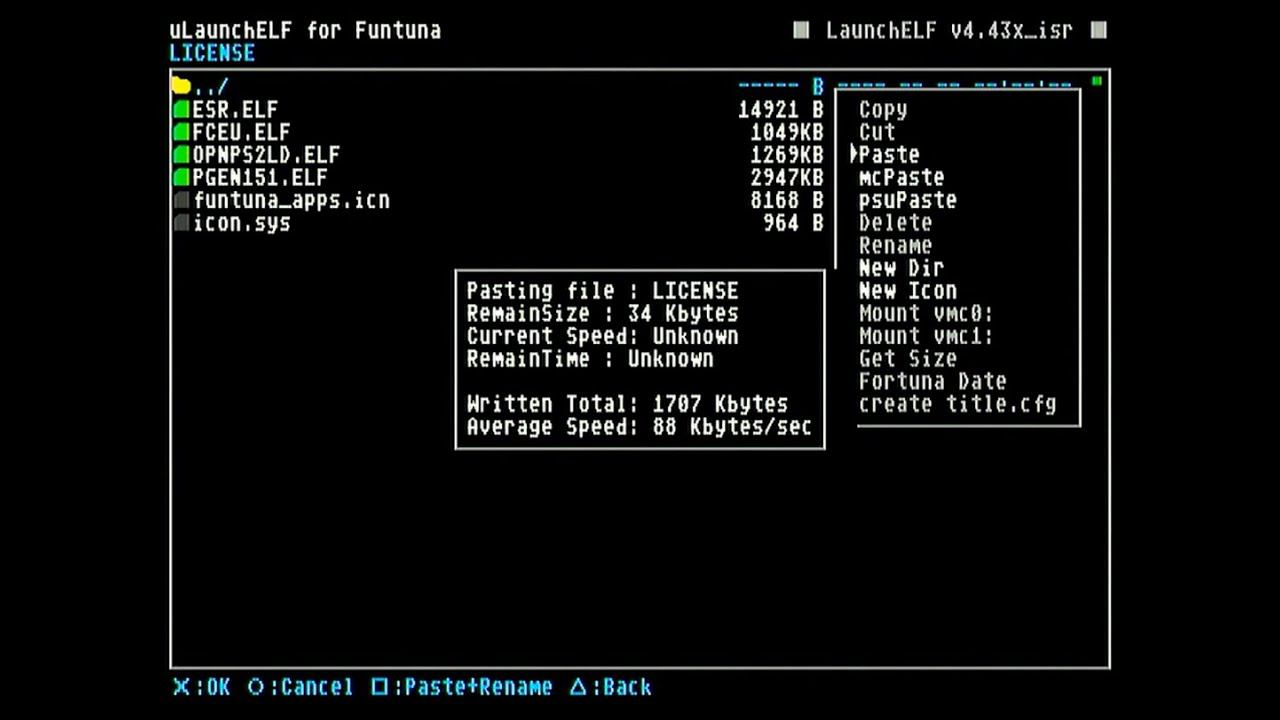Select Mount vmc1: in the menu

click(926, 337)
